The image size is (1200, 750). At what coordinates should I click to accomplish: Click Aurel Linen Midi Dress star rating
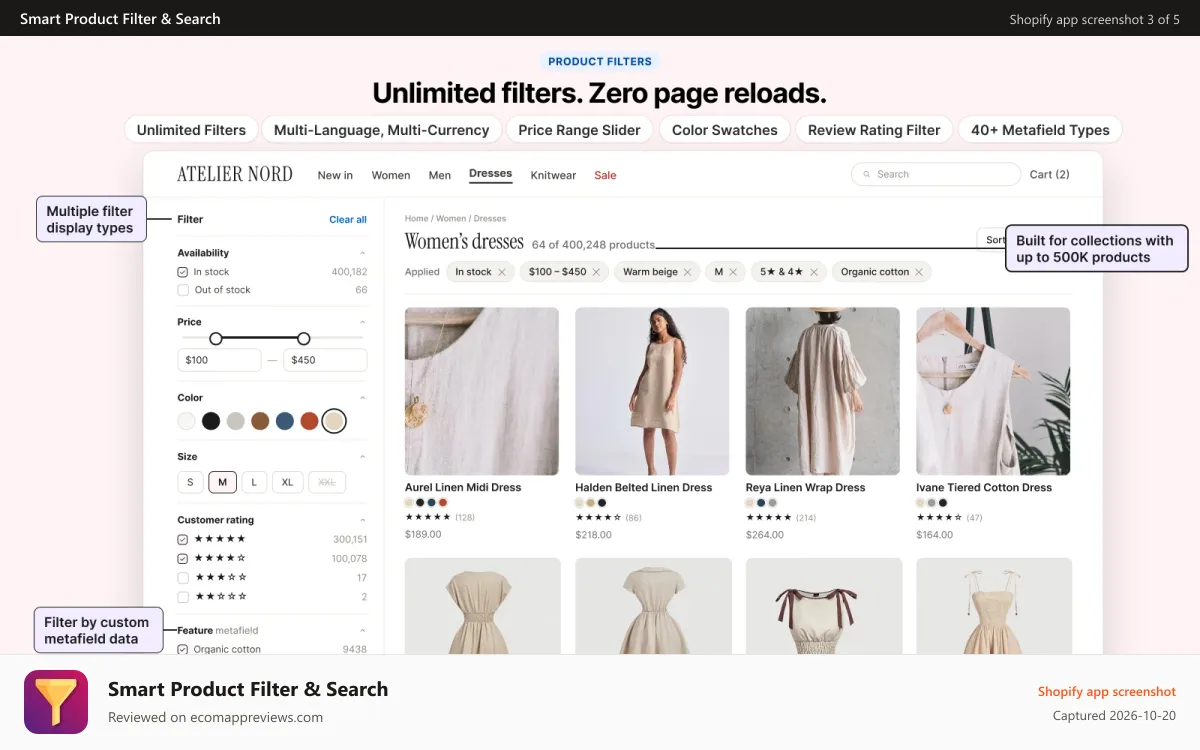coord(428,518)
